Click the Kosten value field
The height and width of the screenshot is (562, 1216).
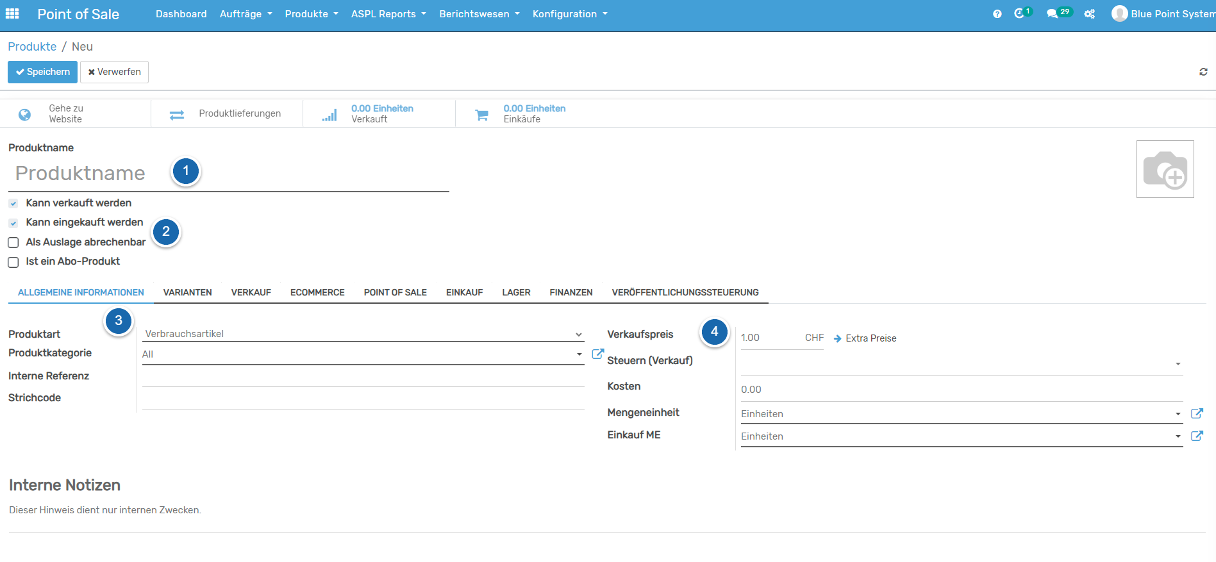click(961, 390)
